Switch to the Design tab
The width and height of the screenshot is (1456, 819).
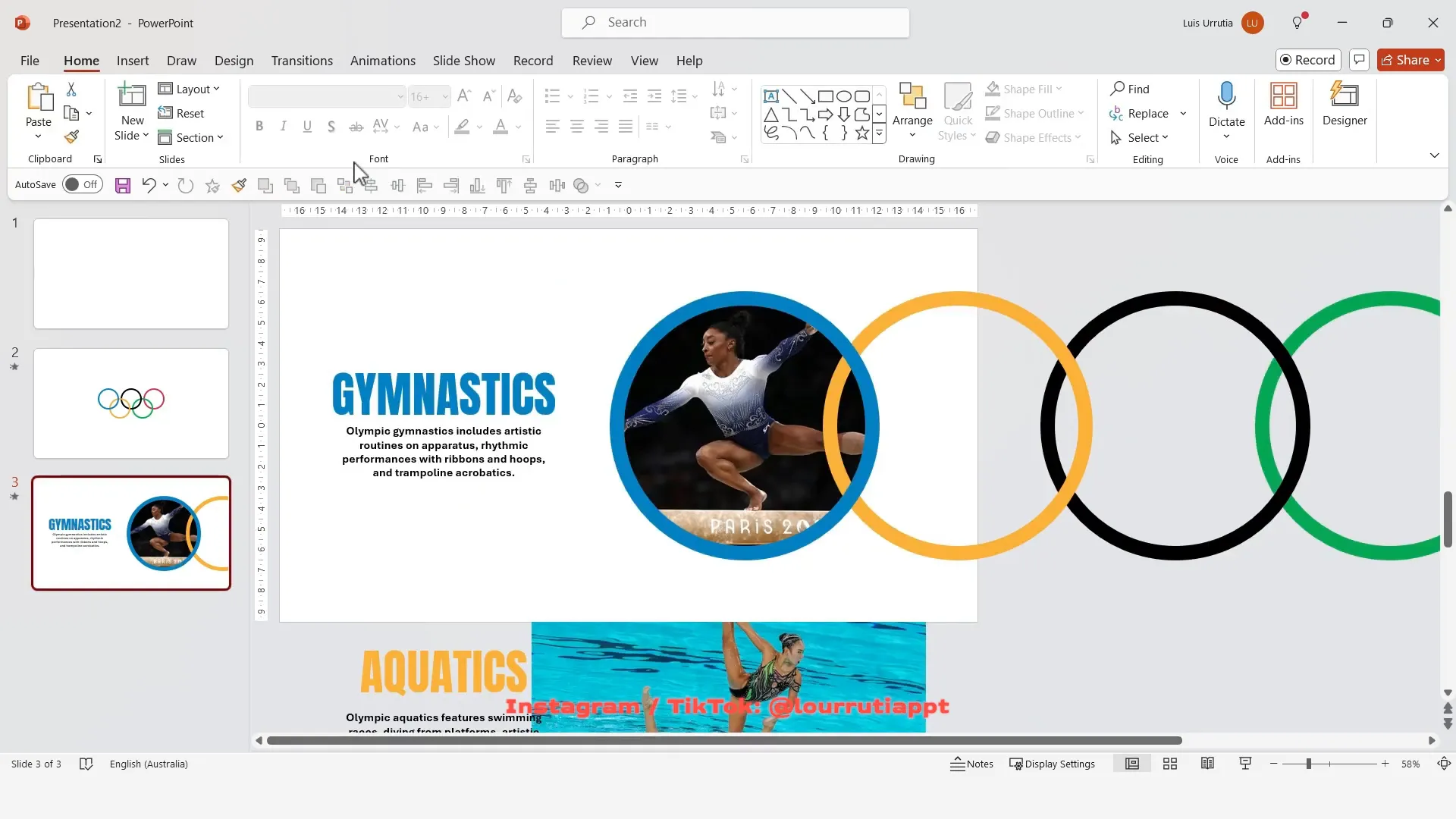pyautogui.click(x=234, y=61)
